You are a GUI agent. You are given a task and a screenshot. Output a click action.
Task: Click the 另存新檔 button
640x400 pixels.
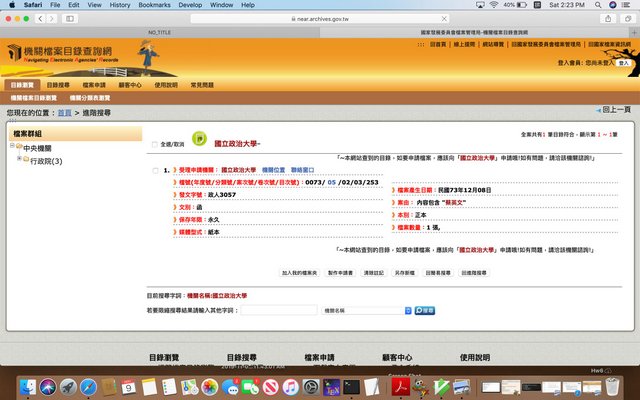404,273
